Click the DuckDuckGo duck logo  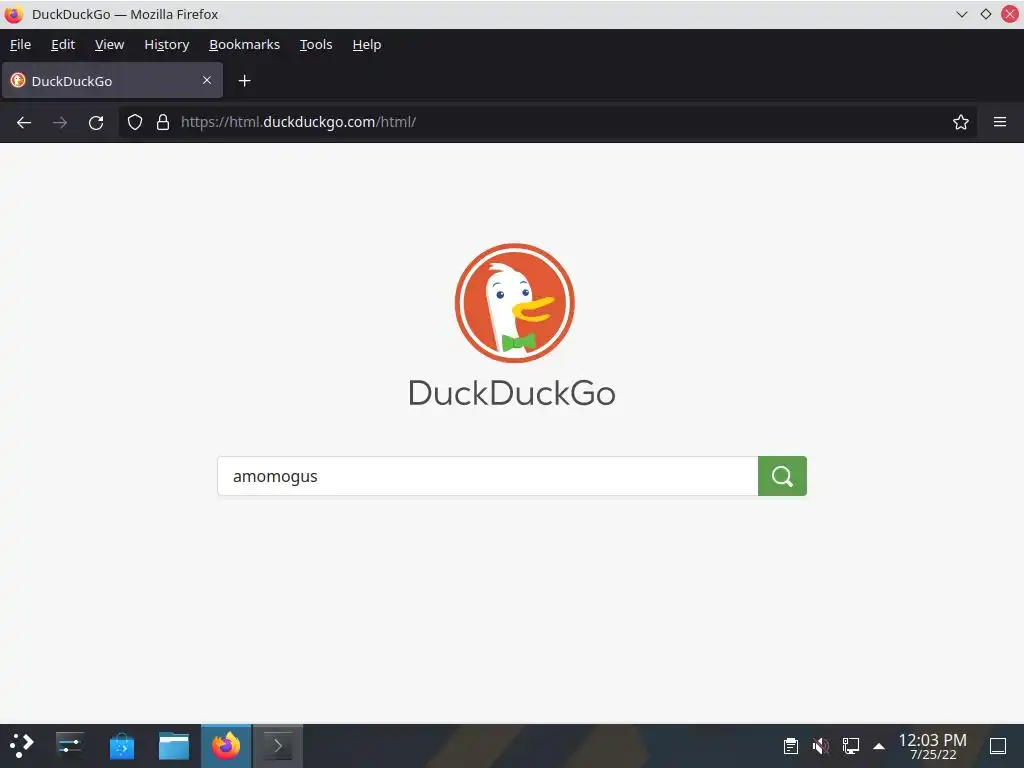[515, 302]
